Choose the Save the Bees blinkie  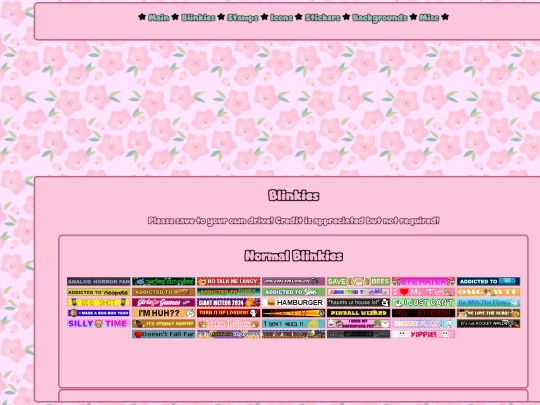click(x=359, y=281)
